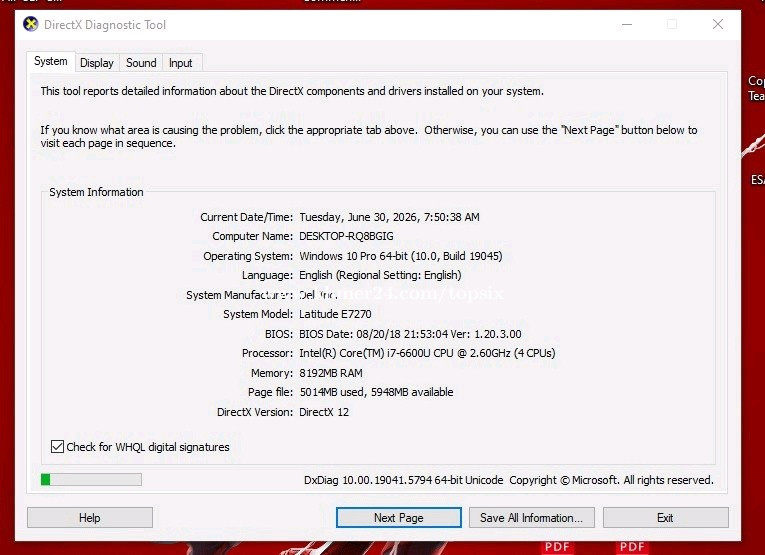Open the Sound tab
Screen dimensions: 765x555
coord(141,63)
